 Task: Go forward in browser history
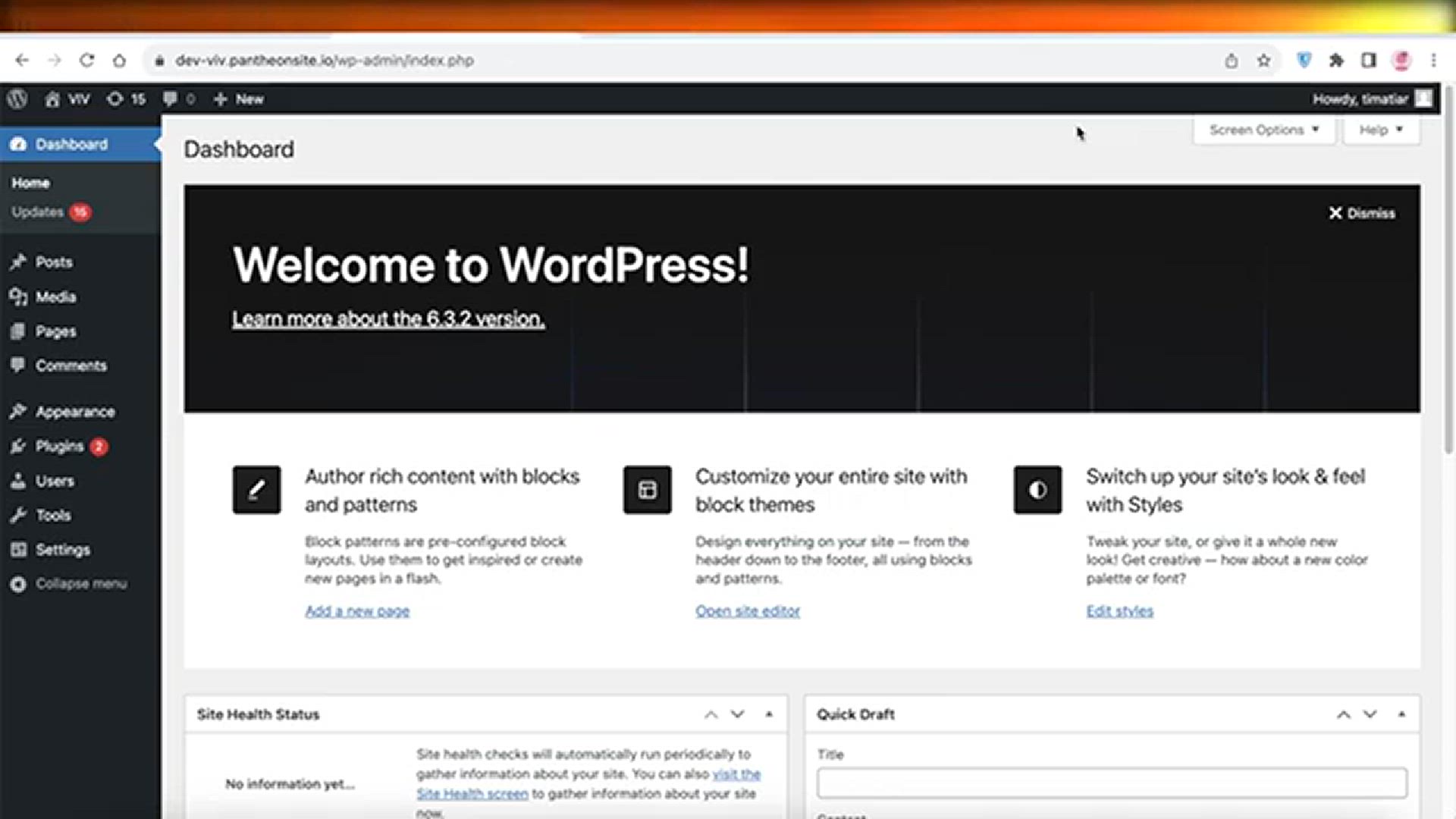click(x=55, y=60)
